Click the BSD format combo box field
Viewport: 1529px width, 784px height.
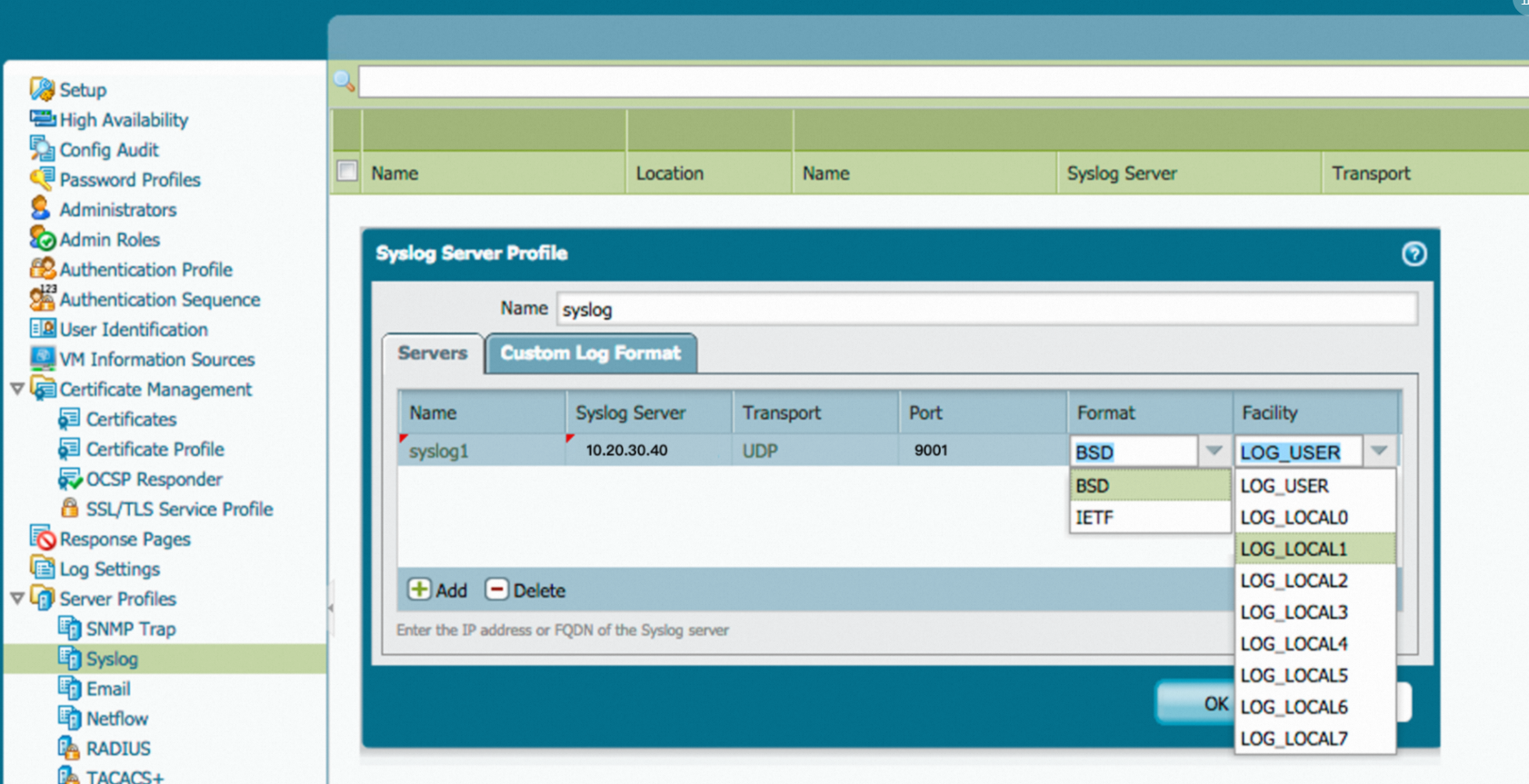1134,452
